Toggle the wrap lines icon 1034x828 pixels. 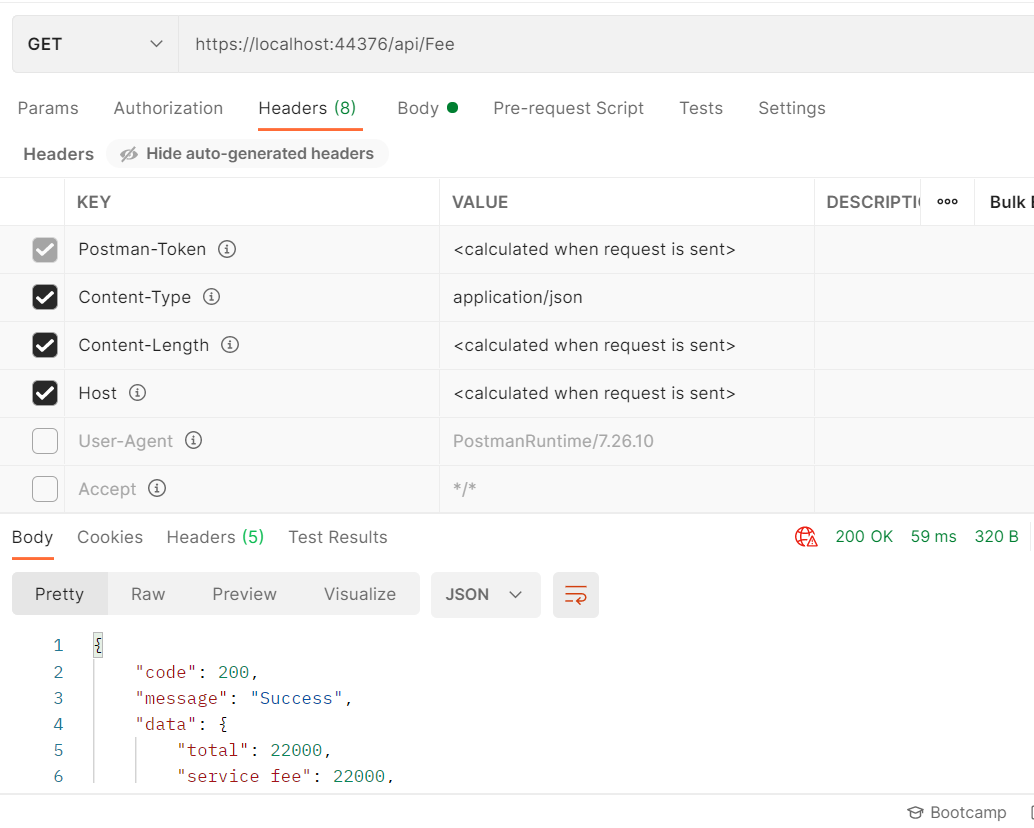click(576, 595)
